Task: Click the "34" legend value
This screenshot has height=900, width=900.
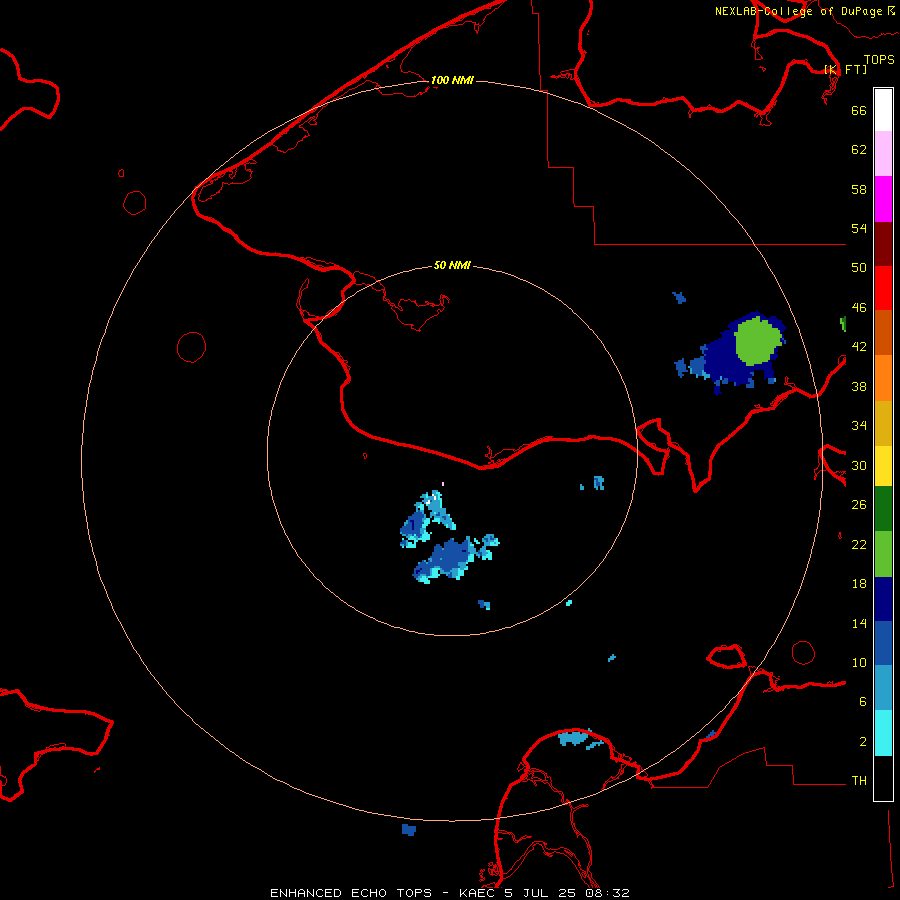Action: pos(859,426)
